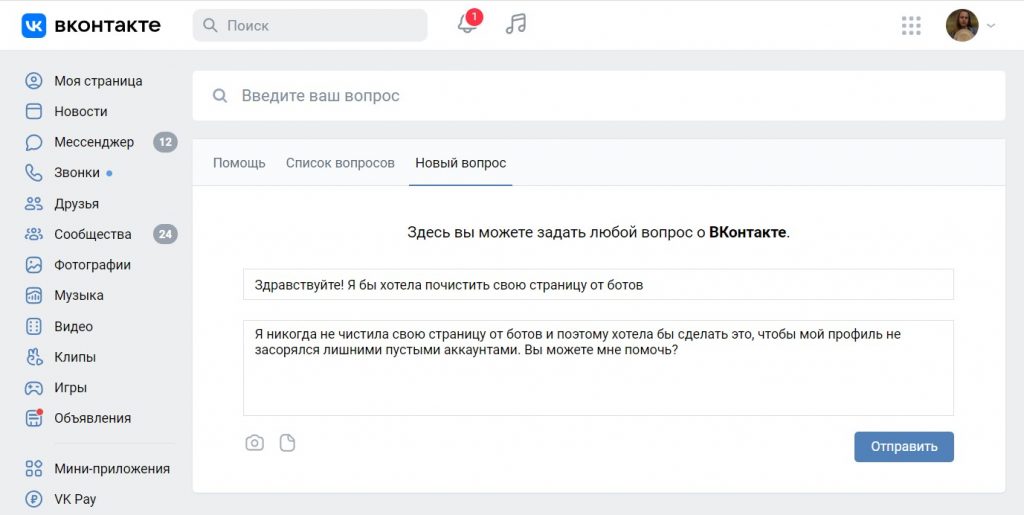The image size is (1024, 515).
Task: Switch to the Помощь tab
Action: tap(239, 163)
